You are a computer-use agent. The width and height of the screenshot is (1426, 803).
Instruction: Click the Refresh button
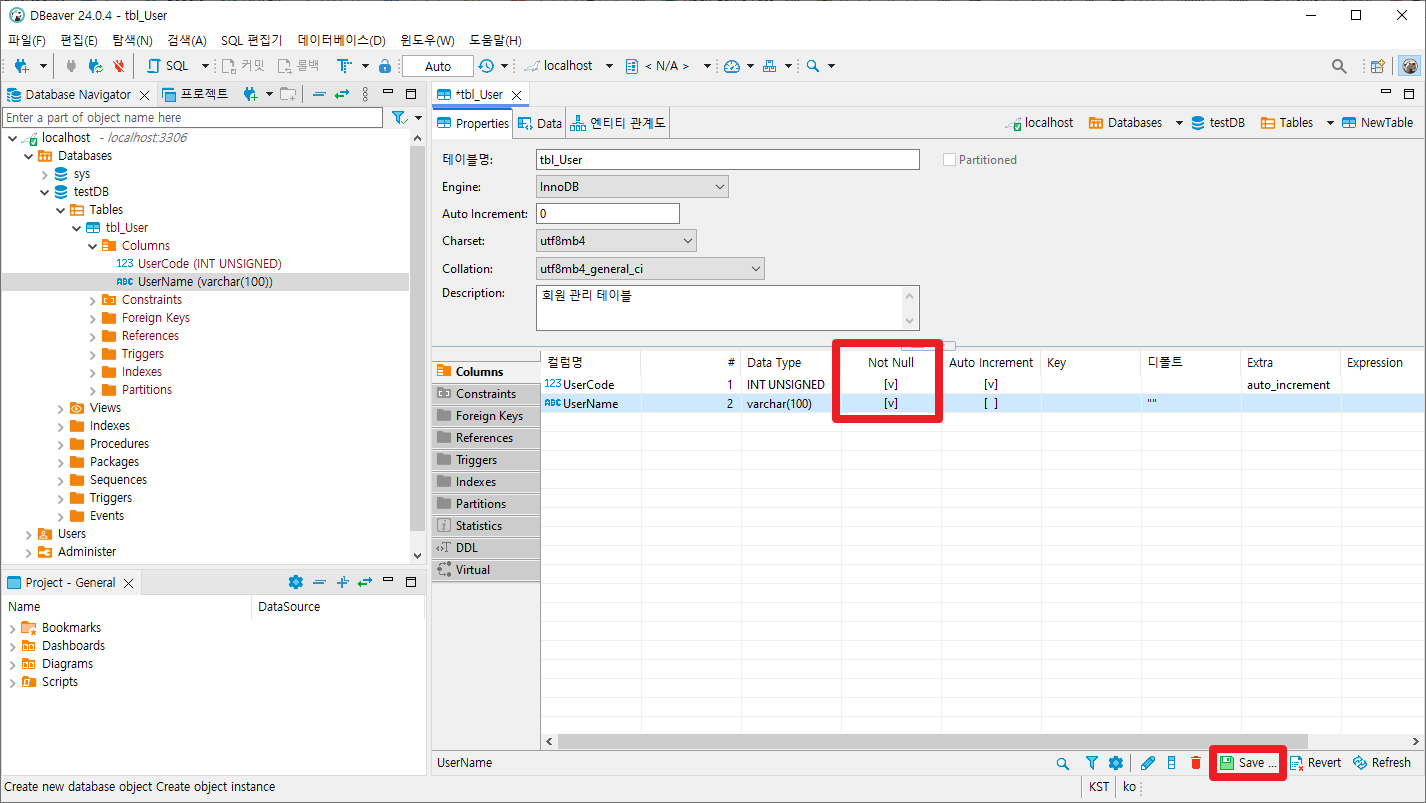pyautogui.click(x=1381, y=763)
